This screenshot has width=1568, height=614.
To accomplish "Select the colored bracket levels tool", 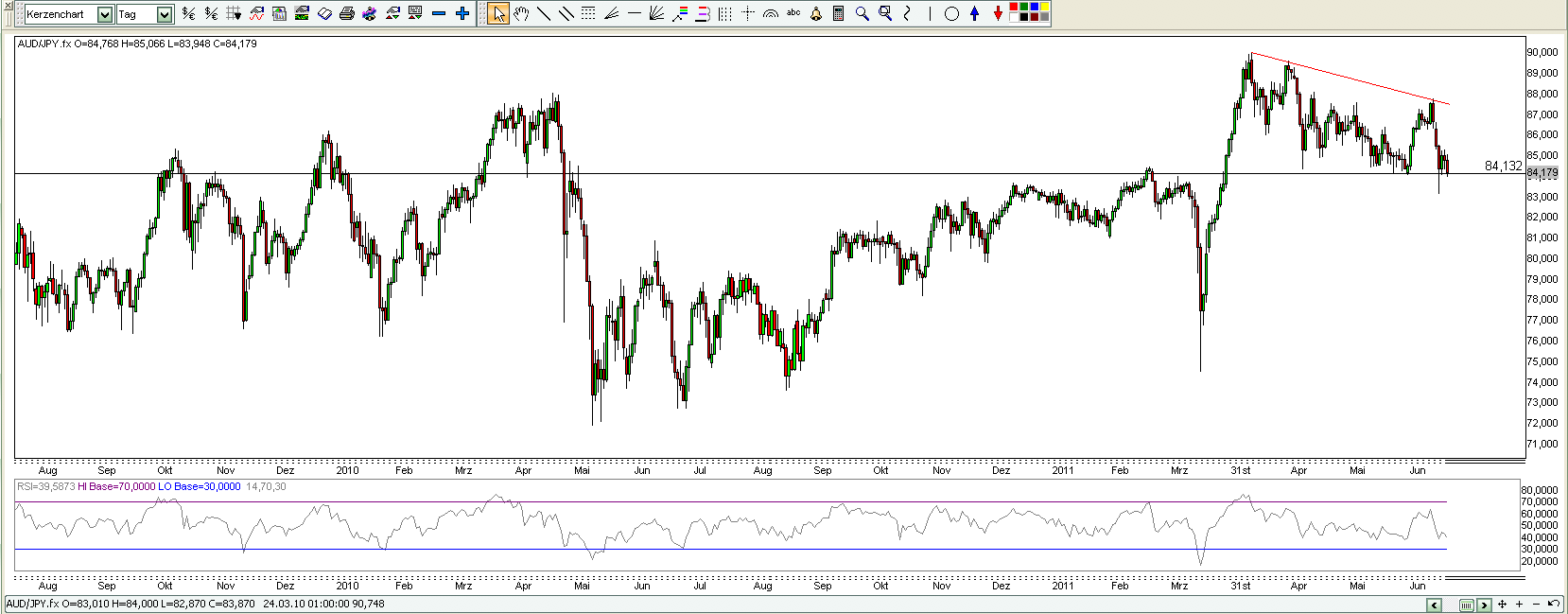I will (x=703, y=13).
